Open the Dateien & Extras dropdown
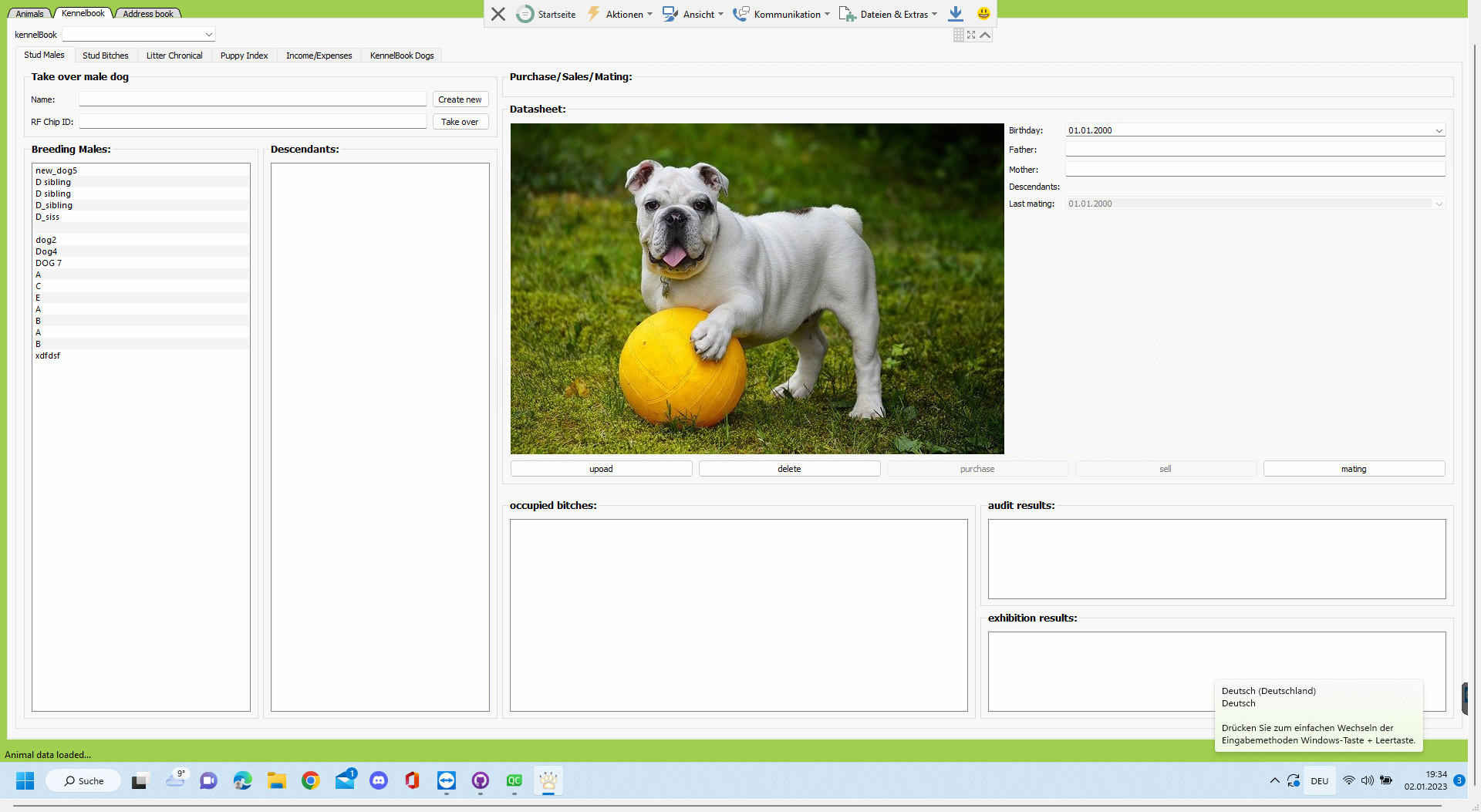Image resolution: width=1481 pixels, height=812 pixels. coord(888,14)
